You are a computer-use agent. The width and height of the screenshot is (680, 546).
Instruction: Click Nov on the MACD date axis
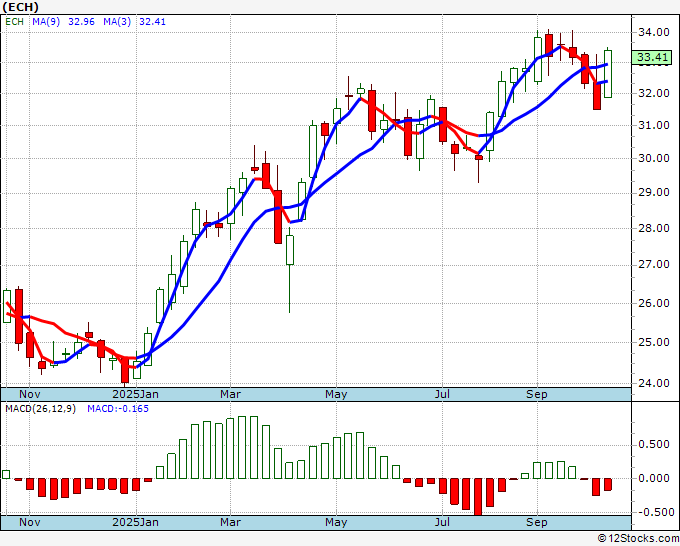point(29,522)
